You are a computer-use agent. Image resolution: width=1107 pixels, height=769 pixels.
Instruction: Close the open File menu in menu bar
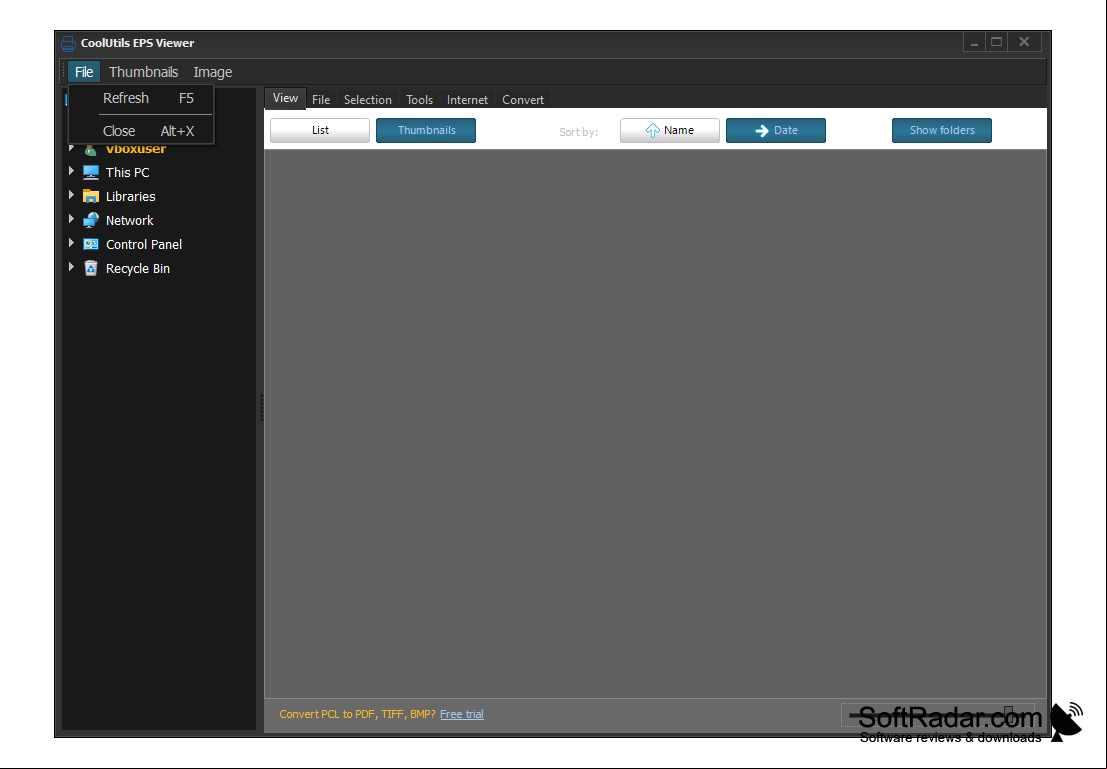pos(84,72)
